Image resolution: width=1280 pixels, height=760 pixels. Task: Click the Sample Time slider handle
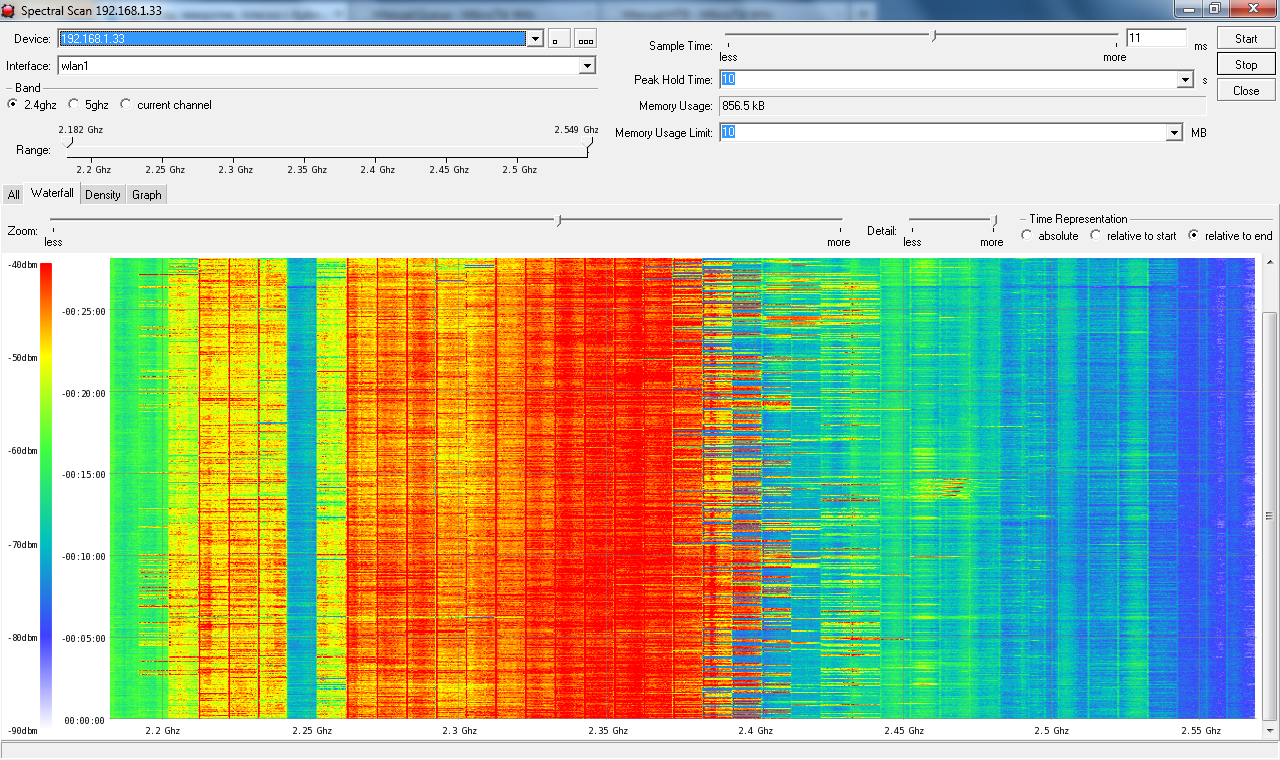pyautogui.click(x=934, y=35)
